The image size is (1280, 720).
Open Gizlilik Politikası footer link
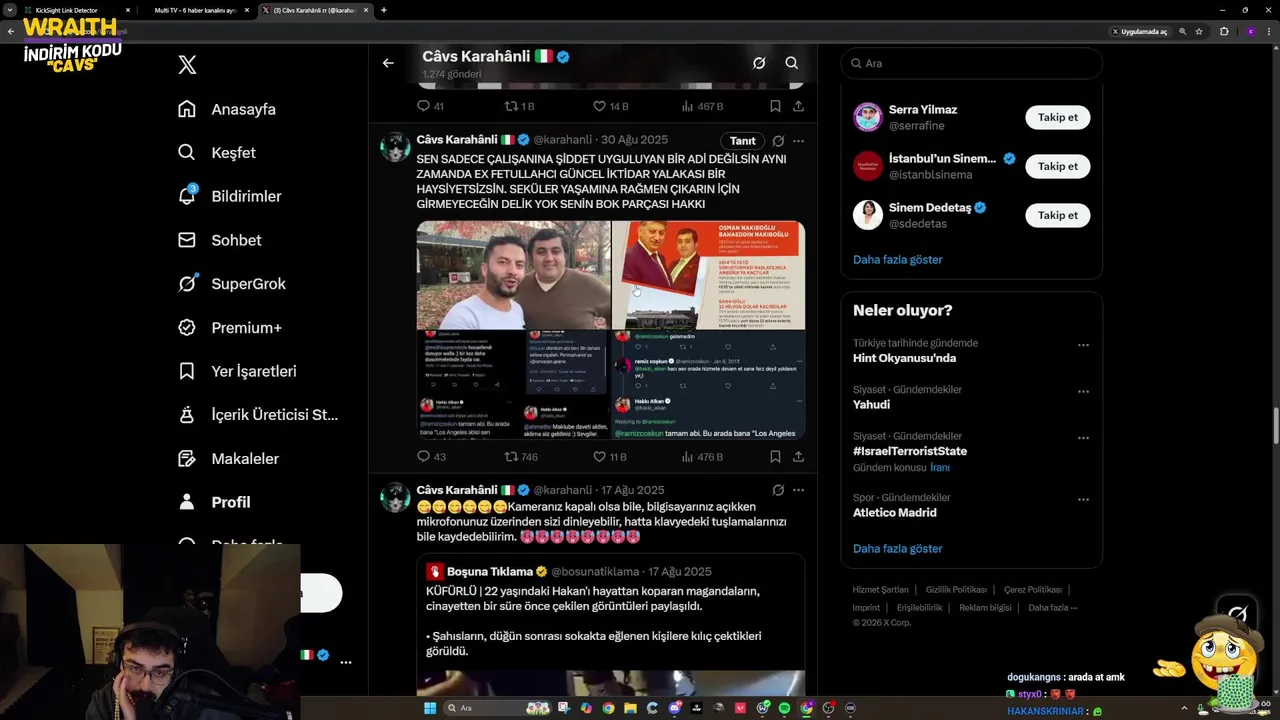coord(956,590)
